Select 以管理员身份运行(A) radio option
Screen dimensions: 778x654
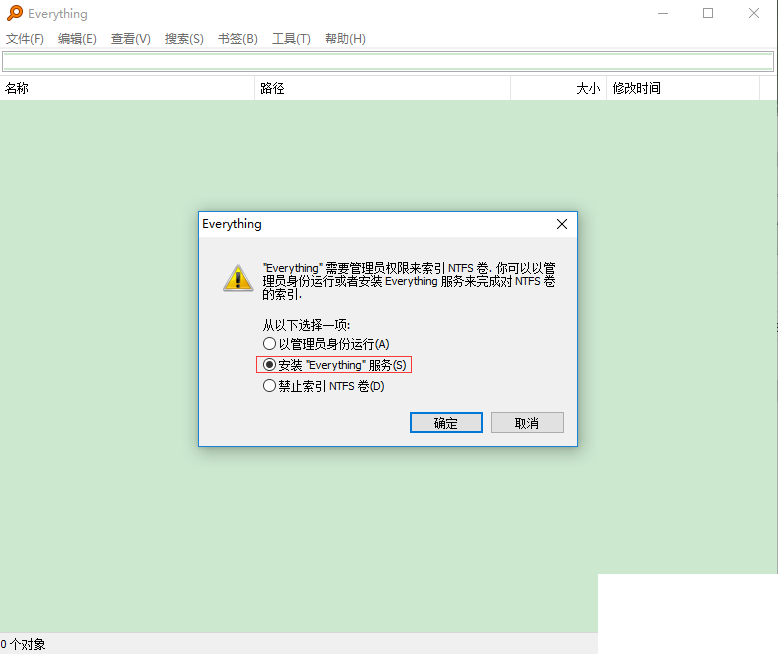(x=326, y=344)
